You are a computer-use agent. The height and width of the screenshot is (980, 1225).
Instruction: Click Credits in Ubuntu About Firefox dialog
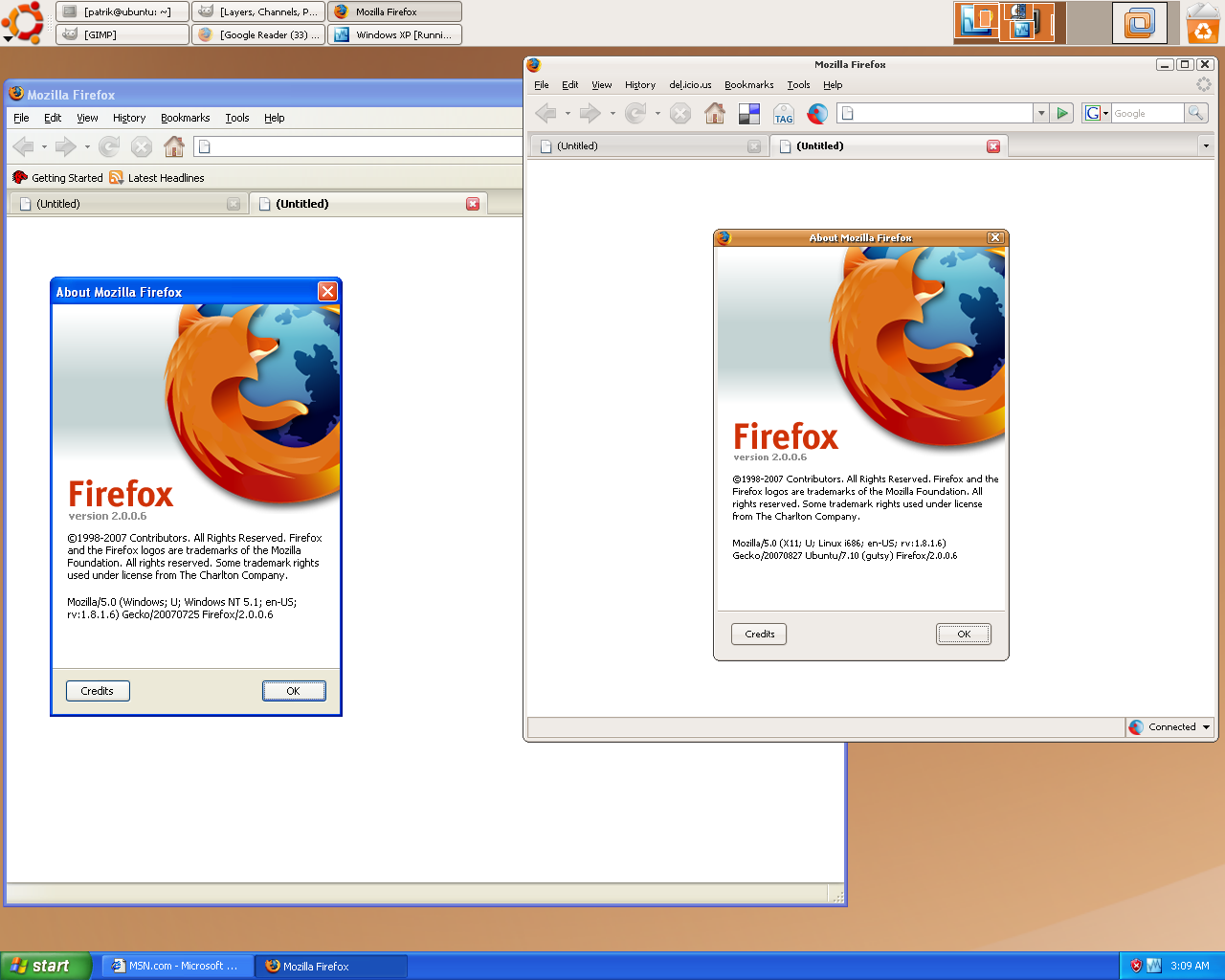[x=760, y=634]
